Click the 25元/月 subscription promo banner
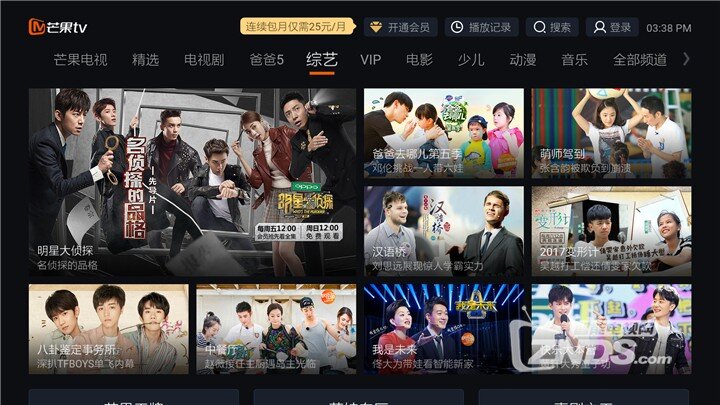The width and height of the screenshot is (720, 405). point(298,27)
